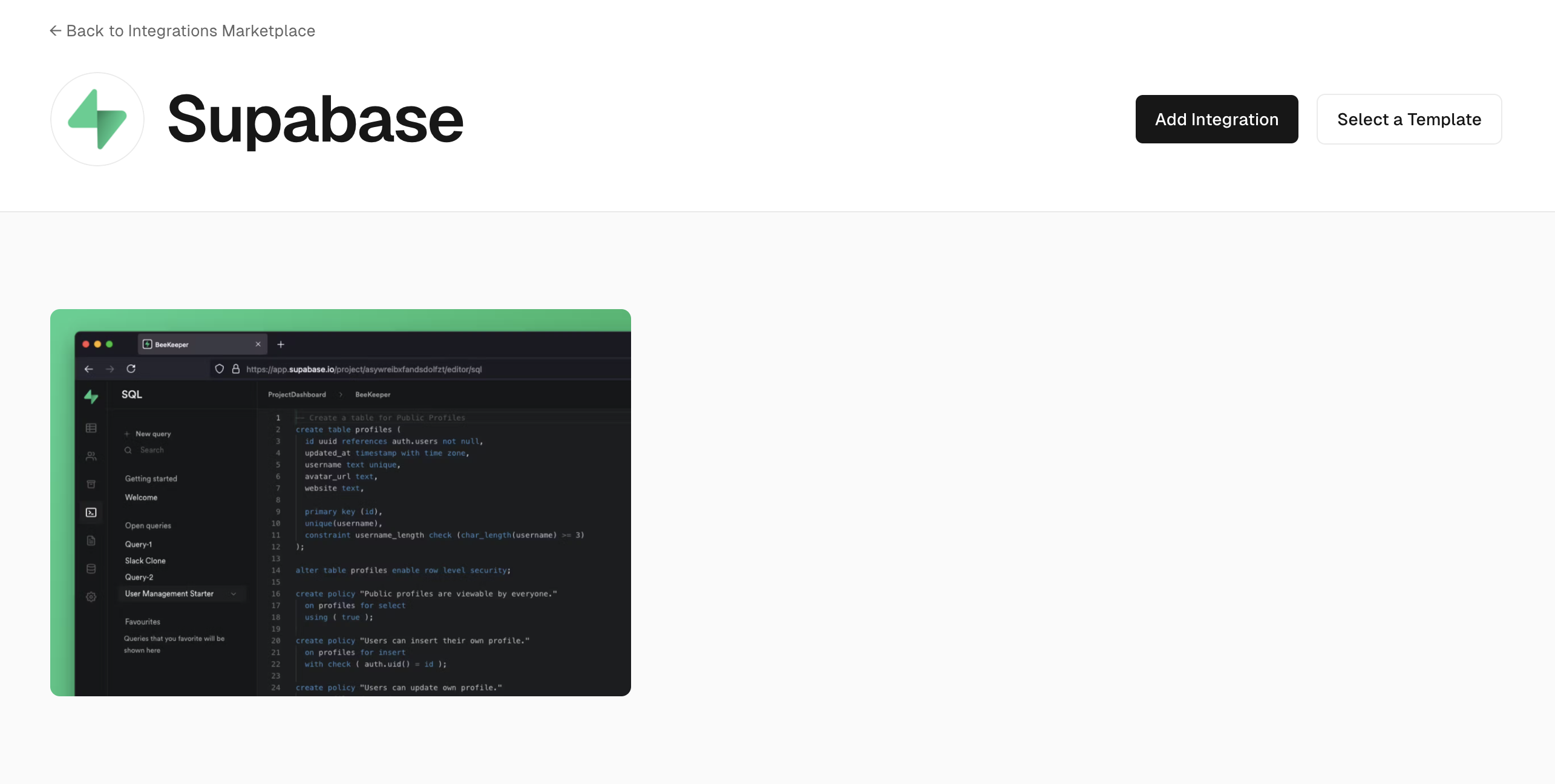Go back to Integrations Marketplace

[x=190, y=31]
